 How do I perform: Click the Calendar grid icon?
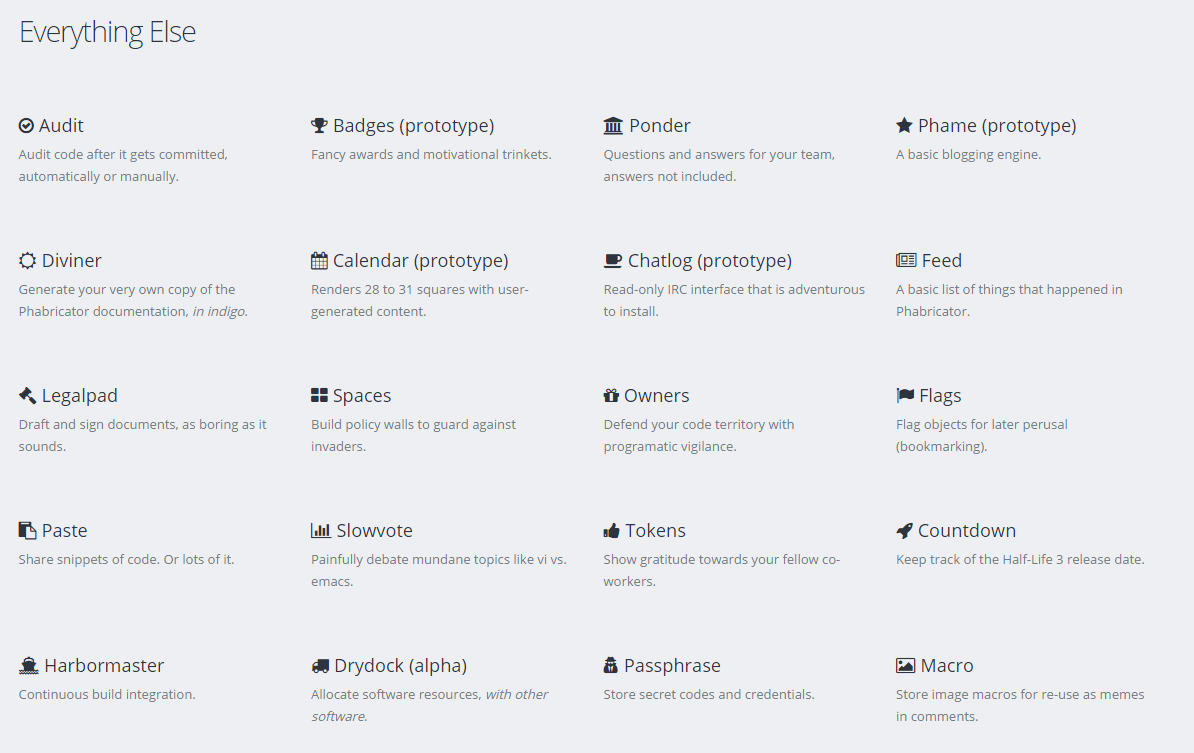(x=319, y=260)
